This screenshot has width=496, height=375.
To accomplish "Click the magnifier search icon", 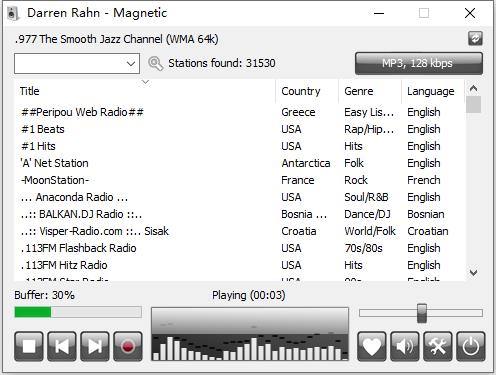I will coord(155,63).
